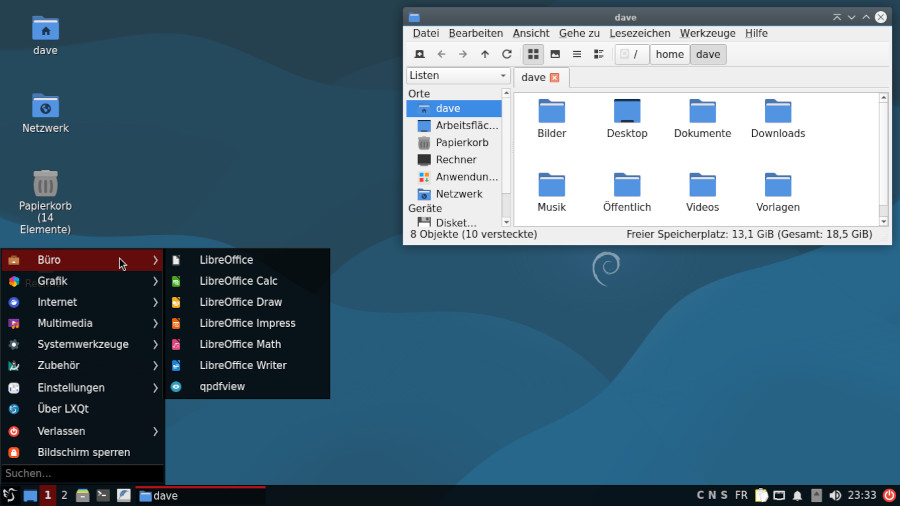Go back in file manager history
This screenshot has height=506, width=900.
pos(441,55)
